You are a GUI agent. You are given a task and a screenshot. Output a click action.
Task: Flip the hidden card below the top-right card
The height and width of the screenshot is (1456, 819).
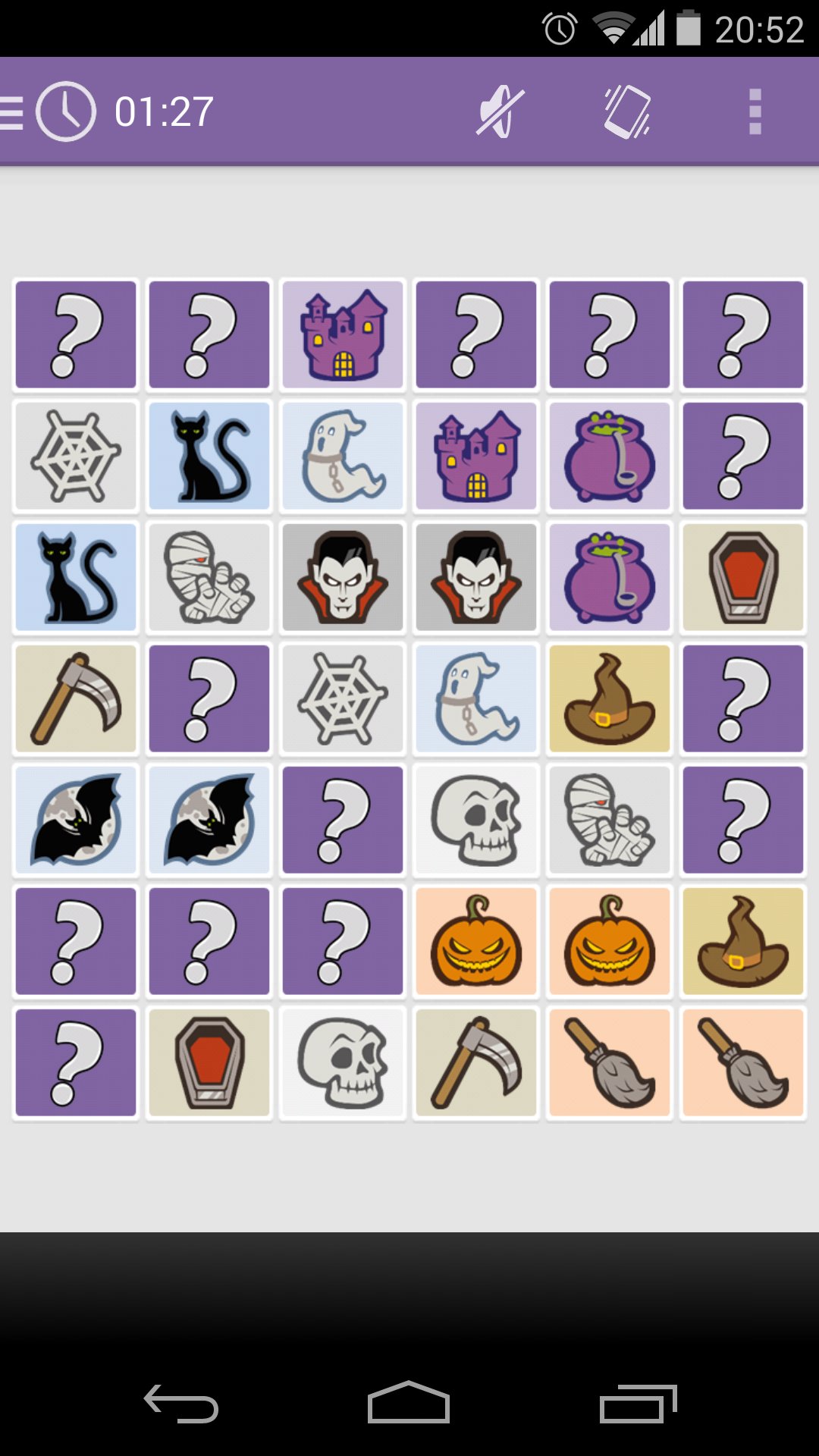click(743, 456)
